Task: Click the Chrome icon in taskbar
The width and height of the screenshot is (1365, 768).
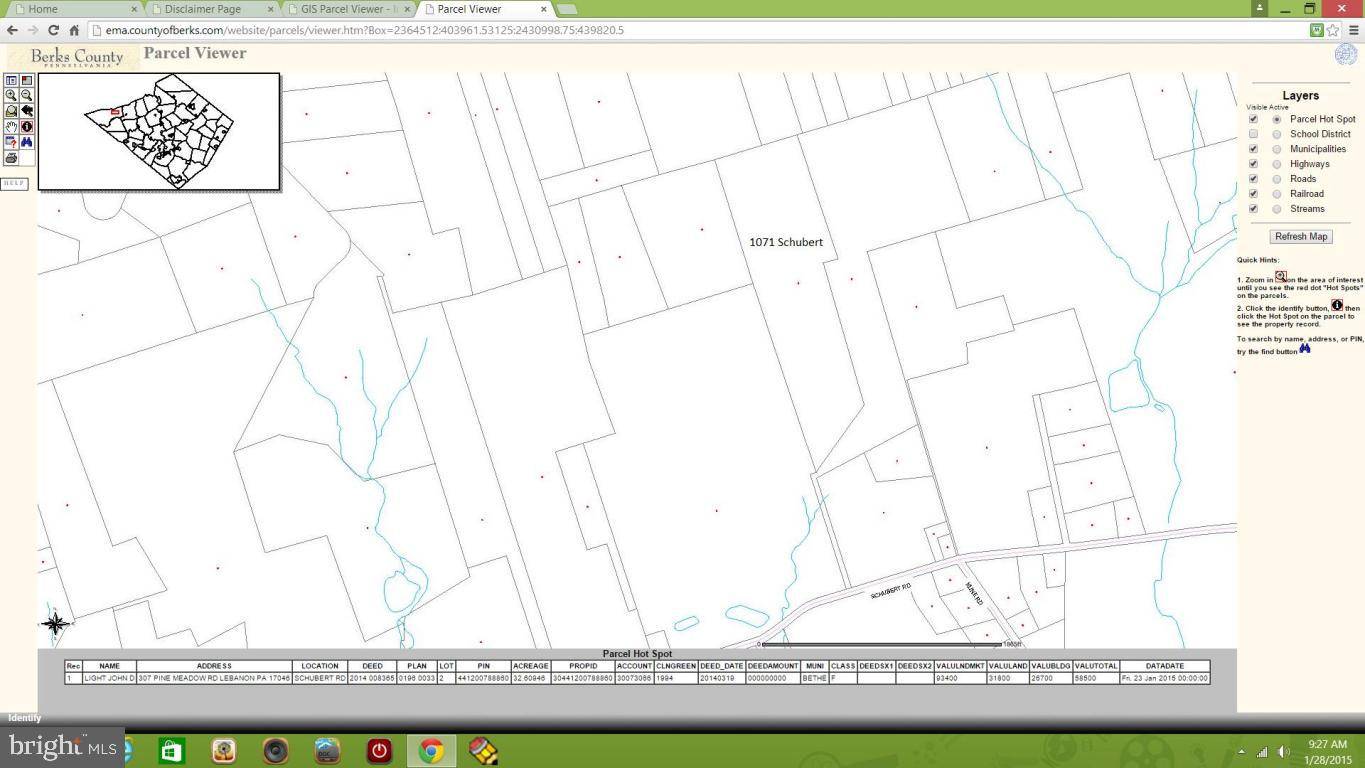Action: [431, 750]
